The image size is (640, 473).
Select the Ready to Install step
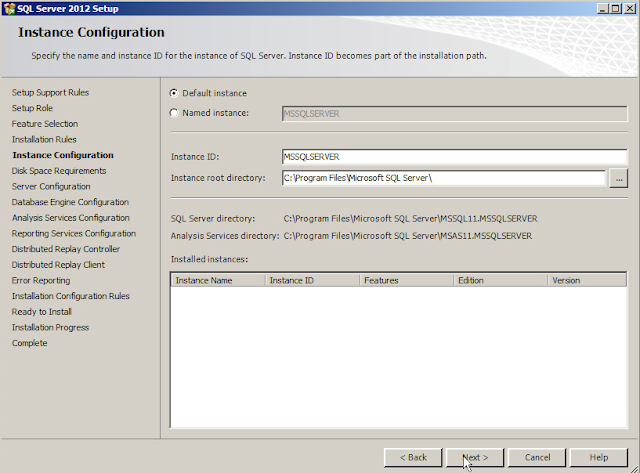pos(42,312)
